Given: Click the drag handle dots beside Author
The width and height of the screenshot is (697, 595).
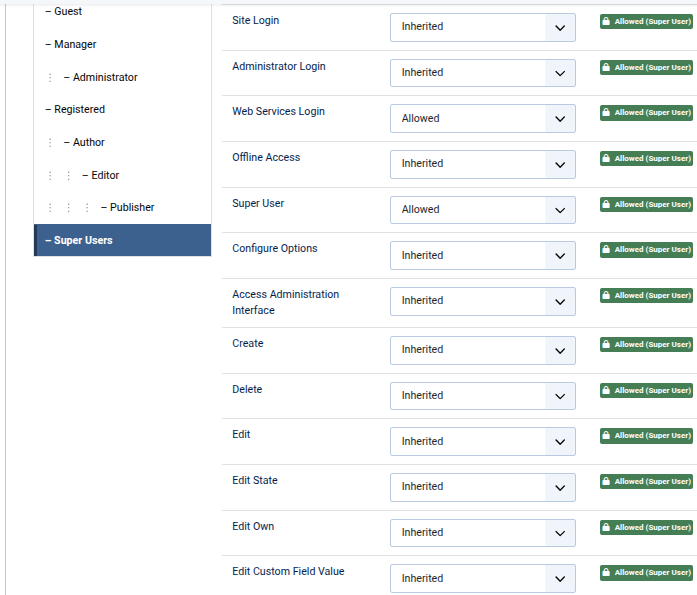Looking at the screenshot, I should tap(49, 143).
